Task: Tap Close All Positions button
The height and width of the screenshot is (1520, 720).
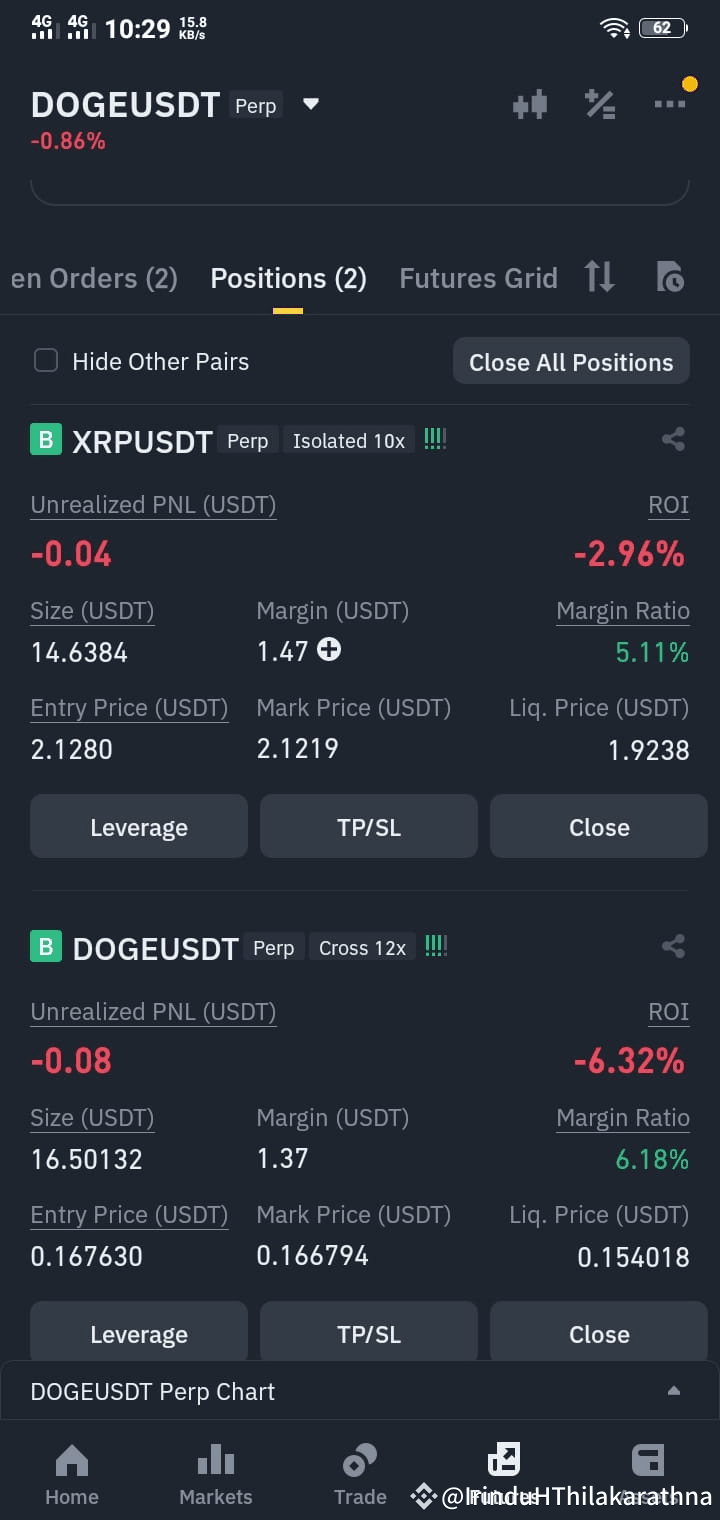Action: click(x=571, y=362)
